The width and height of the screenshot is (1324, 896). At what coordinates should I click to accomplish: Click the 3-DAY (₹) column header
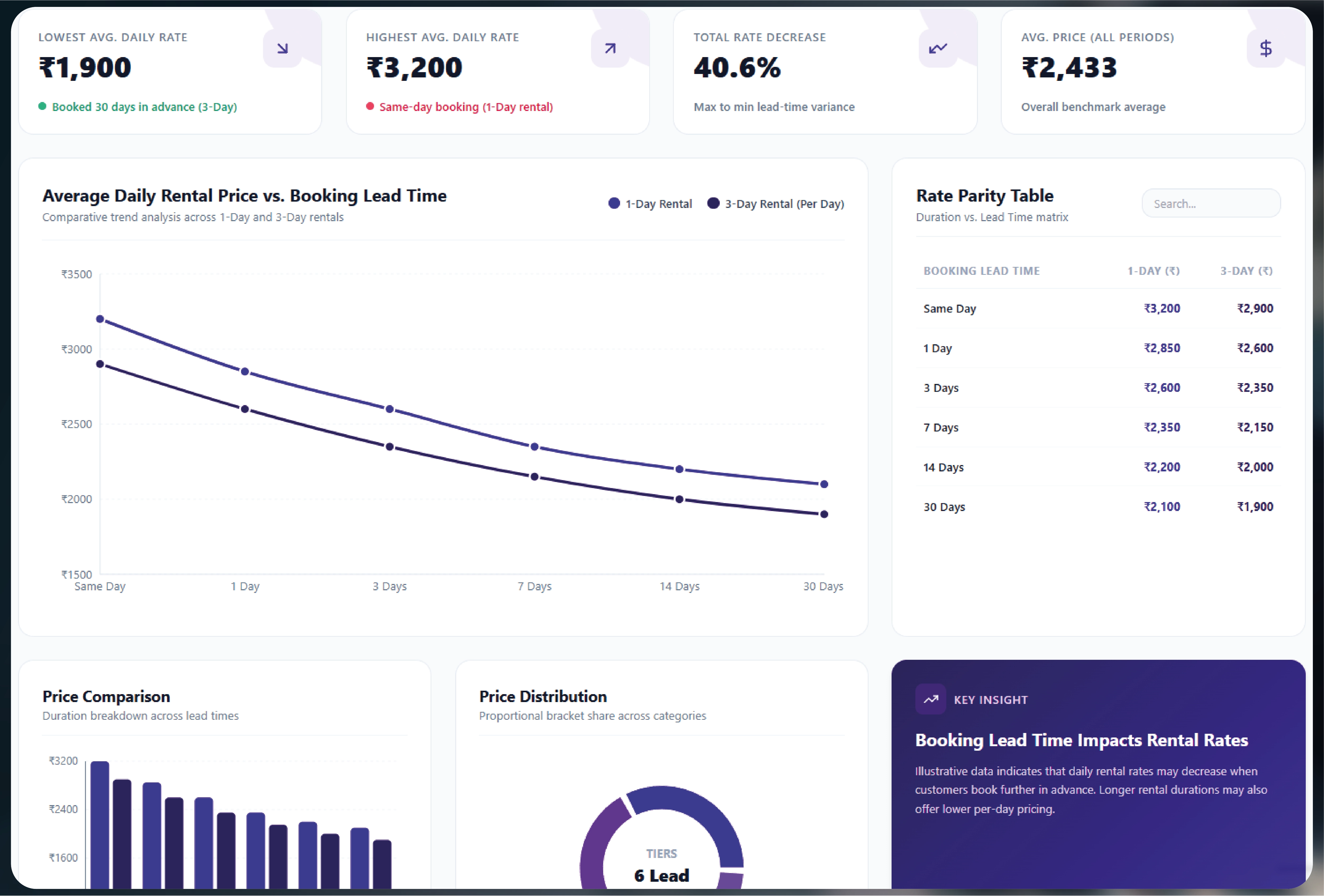click(1247, 271)
